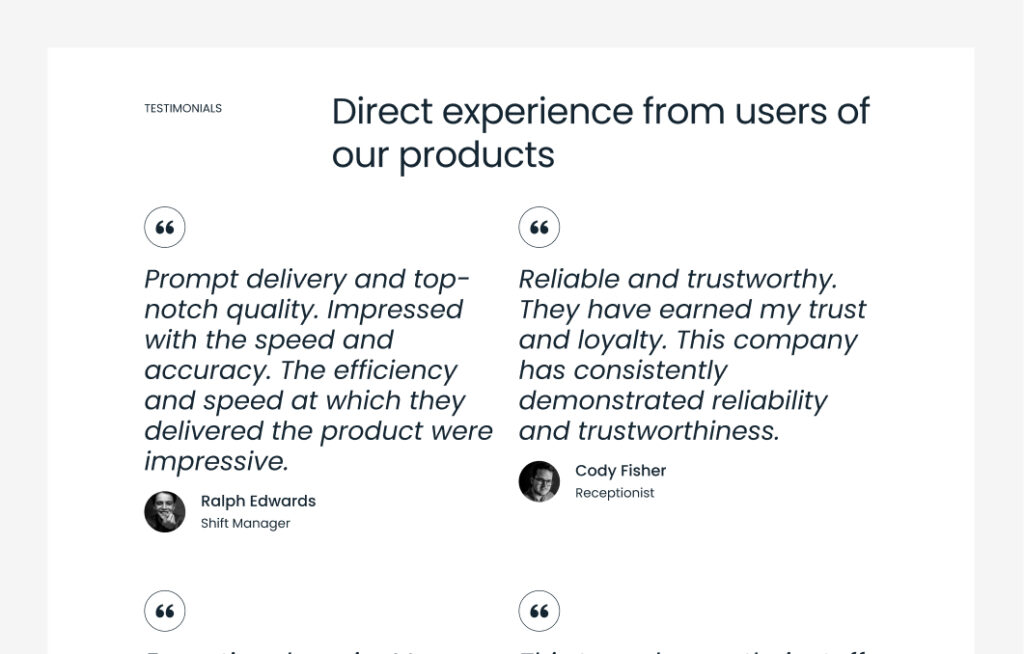The width and height of the screenshot is (1024, 654).
Task: Click the quote icon above Cody Fisher's testimonial
Action: [x=539, y=228]
